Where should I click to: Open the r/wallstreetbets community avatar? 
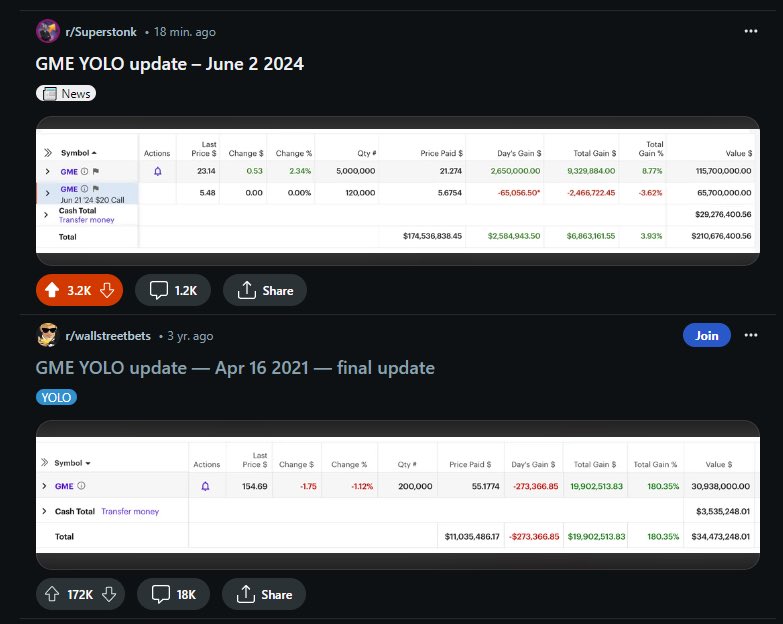coord(48,335)
